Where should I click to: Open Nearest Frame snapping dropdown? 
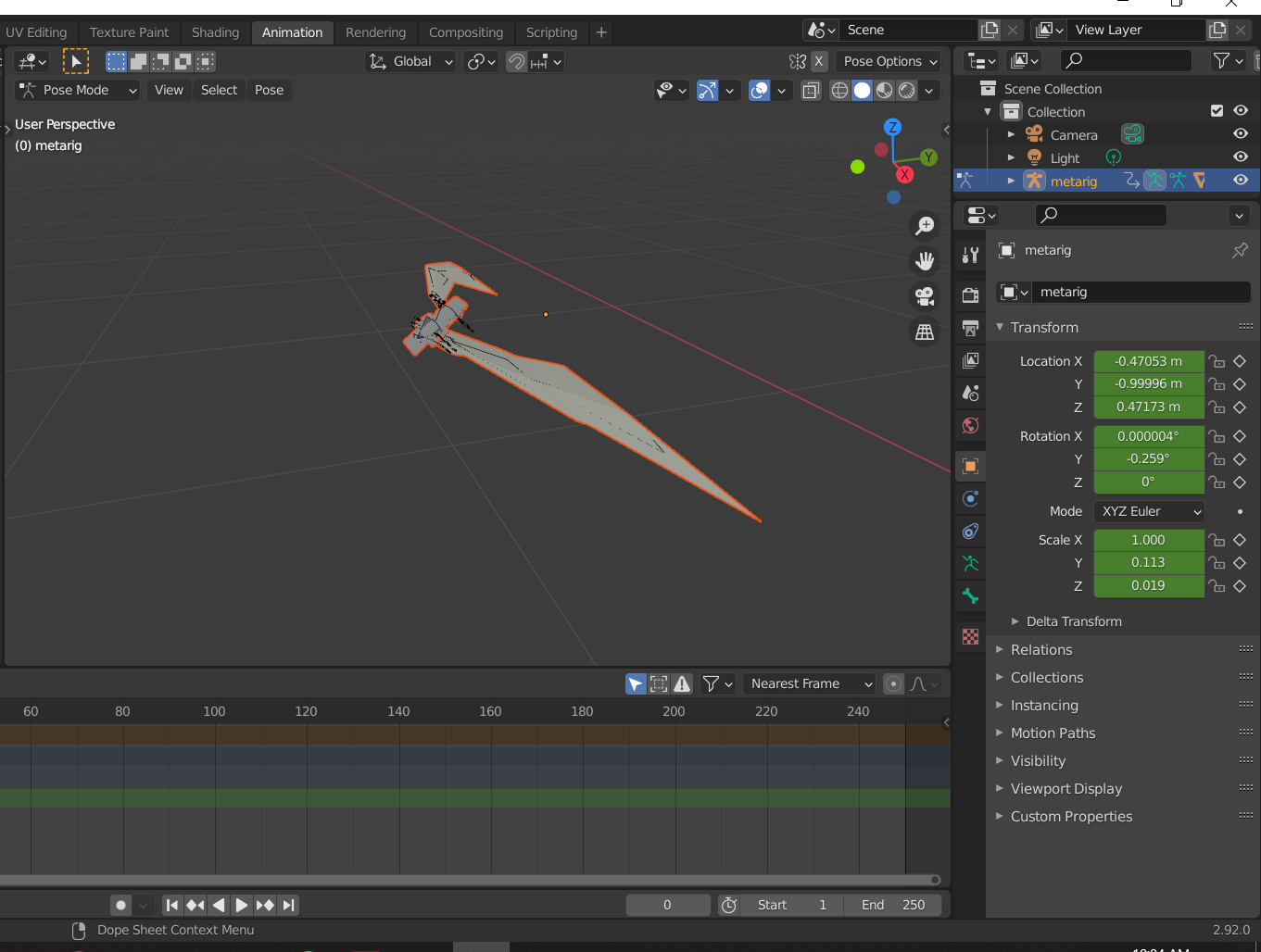pos(809,683)
